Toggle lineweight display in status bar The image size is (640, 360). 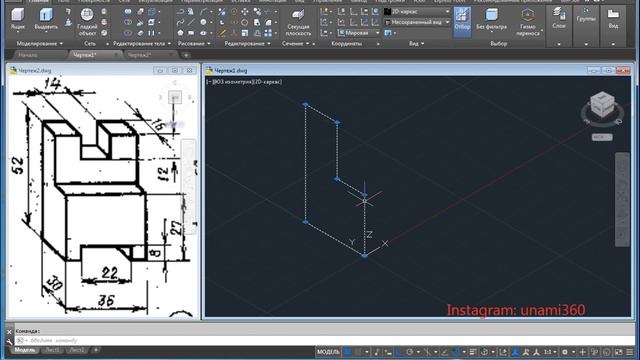click(473, 351)
